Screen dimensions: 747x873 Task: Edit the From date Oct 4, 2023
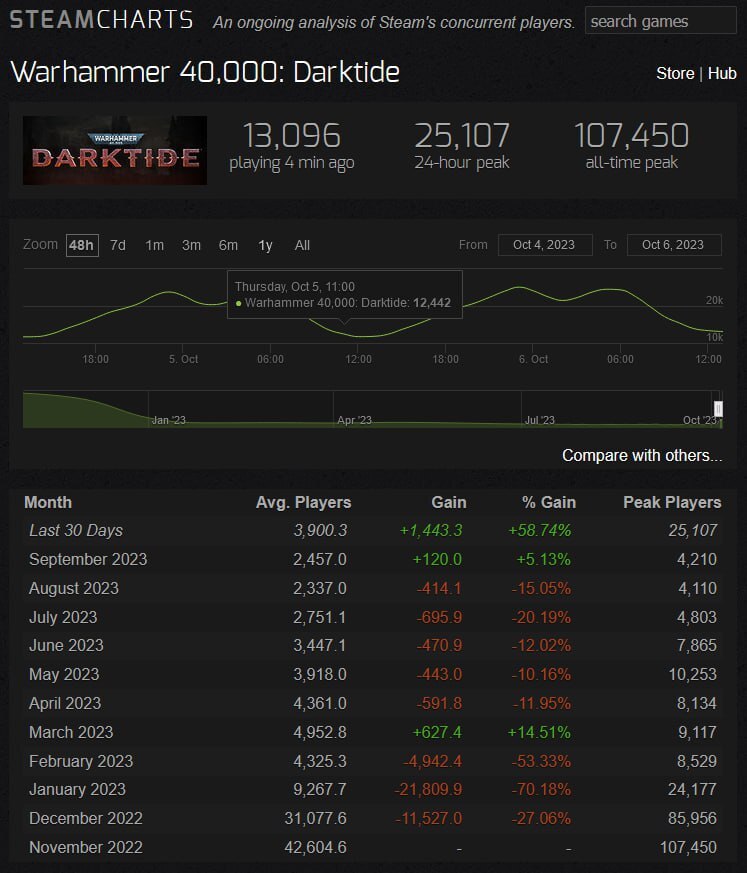tap(545, 245)
